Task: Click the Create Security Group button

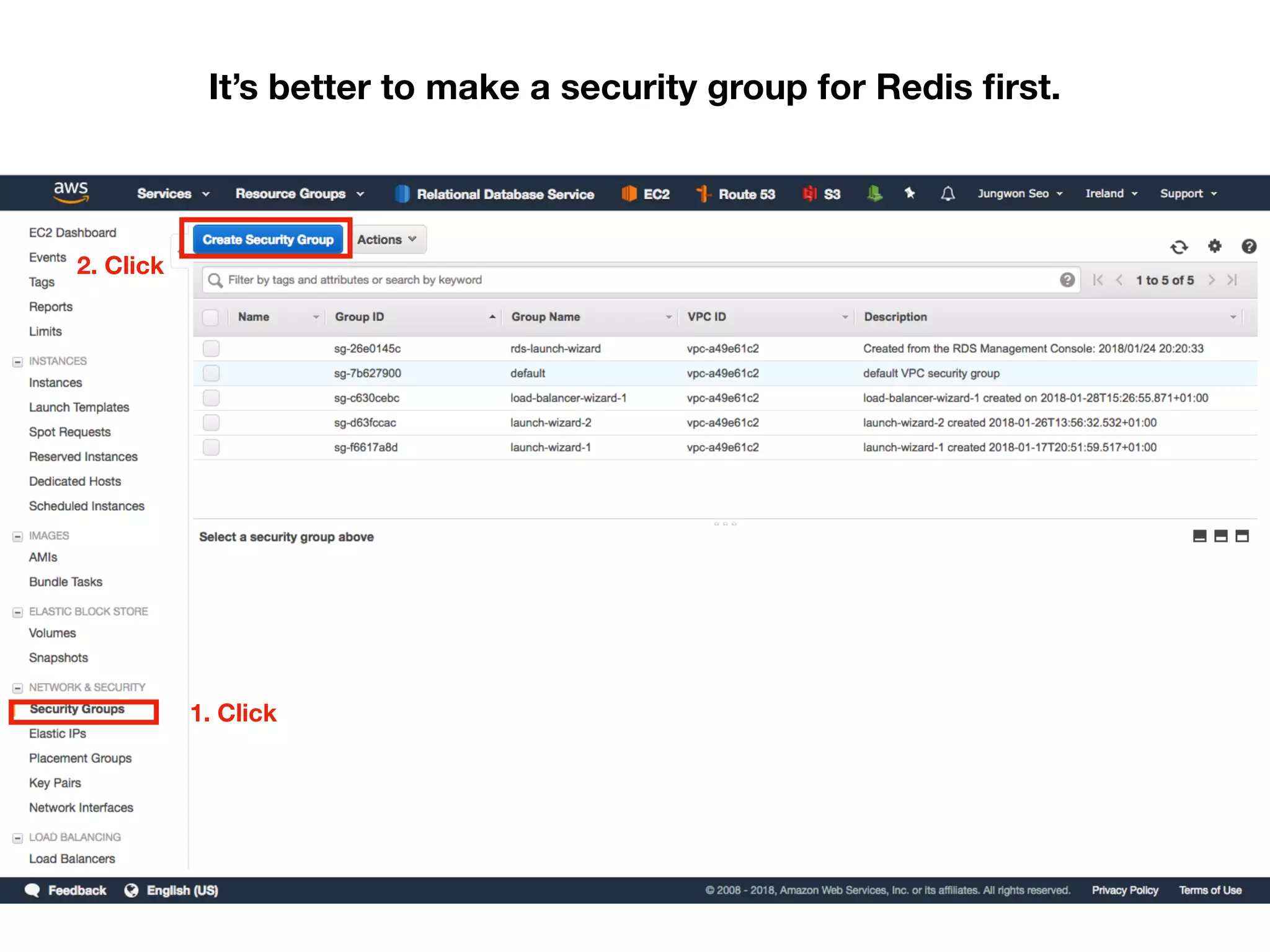Action: click(268, 239)
